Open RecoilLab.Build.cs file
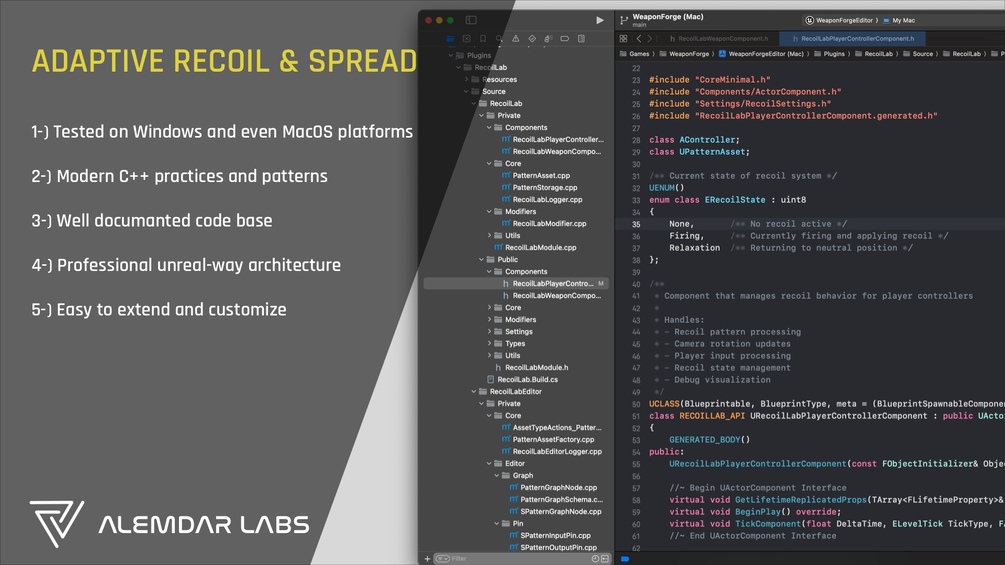This screenshot has height=565, width=1005. click(527, 380)
